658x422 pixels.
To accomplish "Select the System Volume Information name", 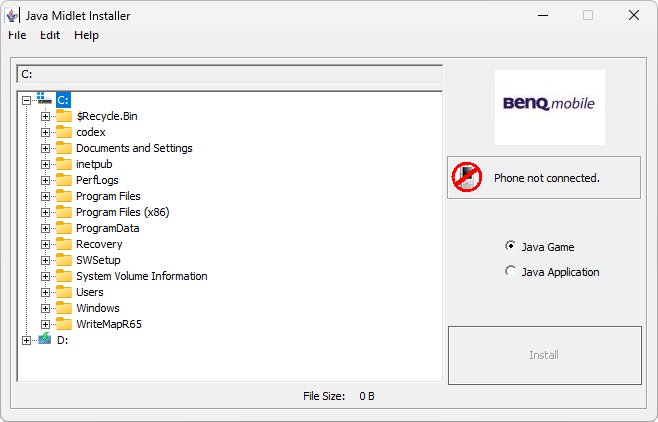I will click(142, 276).
